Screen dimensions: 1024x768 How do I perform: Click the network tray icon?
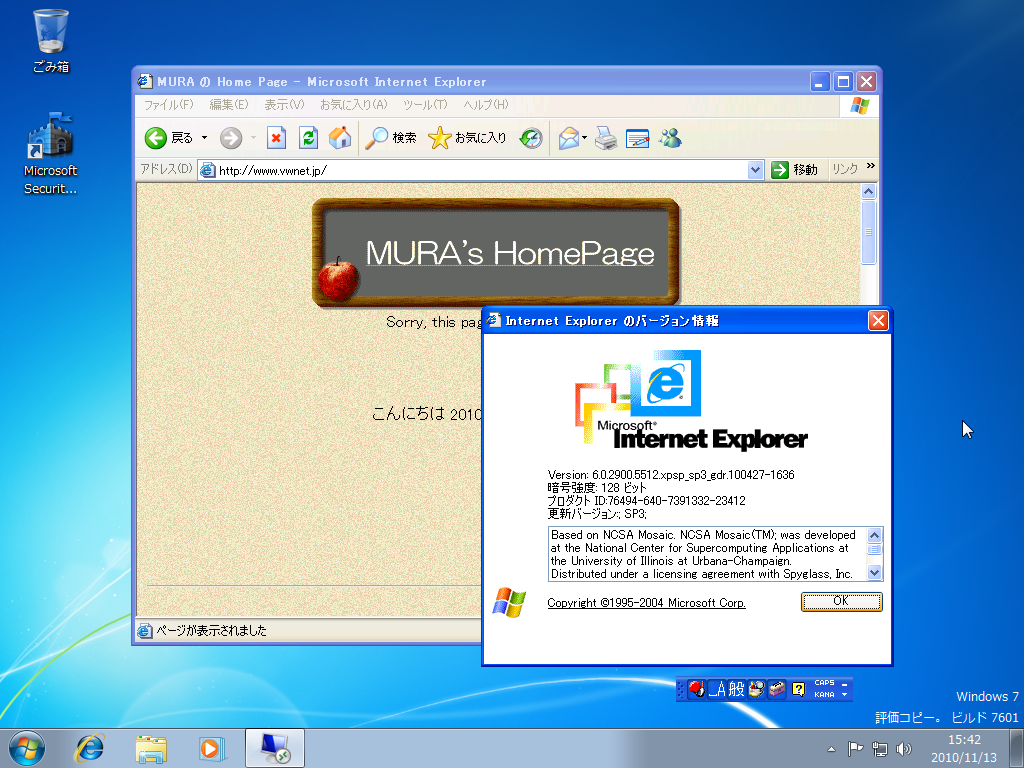880,749
